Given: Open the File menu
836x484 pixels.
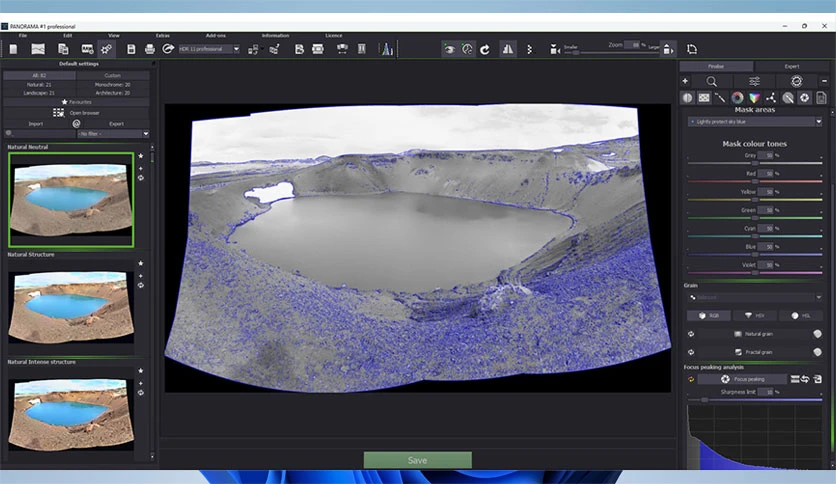Looking at the screenshot, I should pyautogui.click(x=23, y=36).
